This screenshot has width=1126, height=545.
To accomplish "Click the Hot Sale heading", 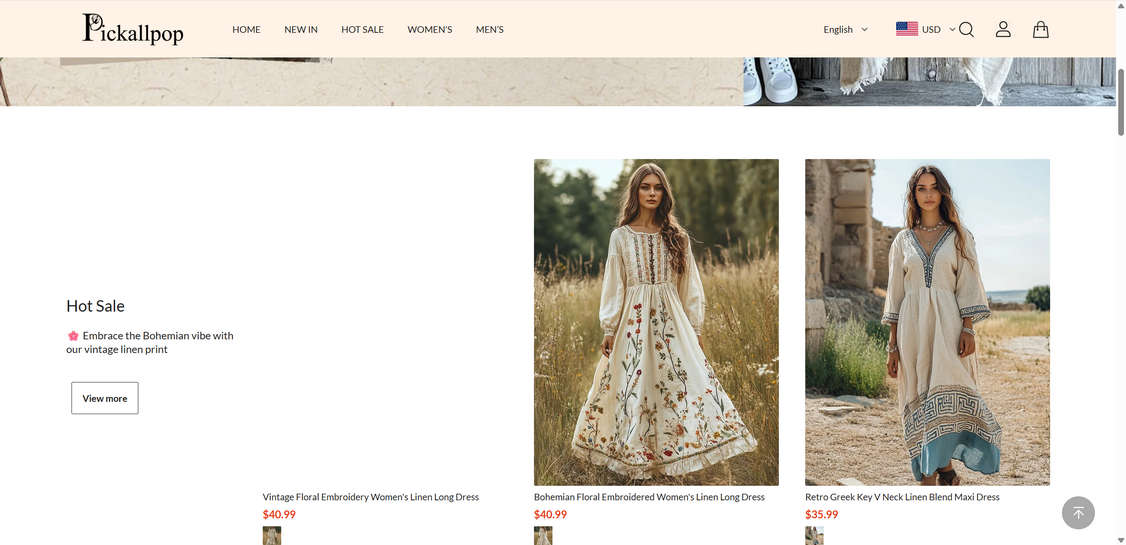I will click(96, 306).
